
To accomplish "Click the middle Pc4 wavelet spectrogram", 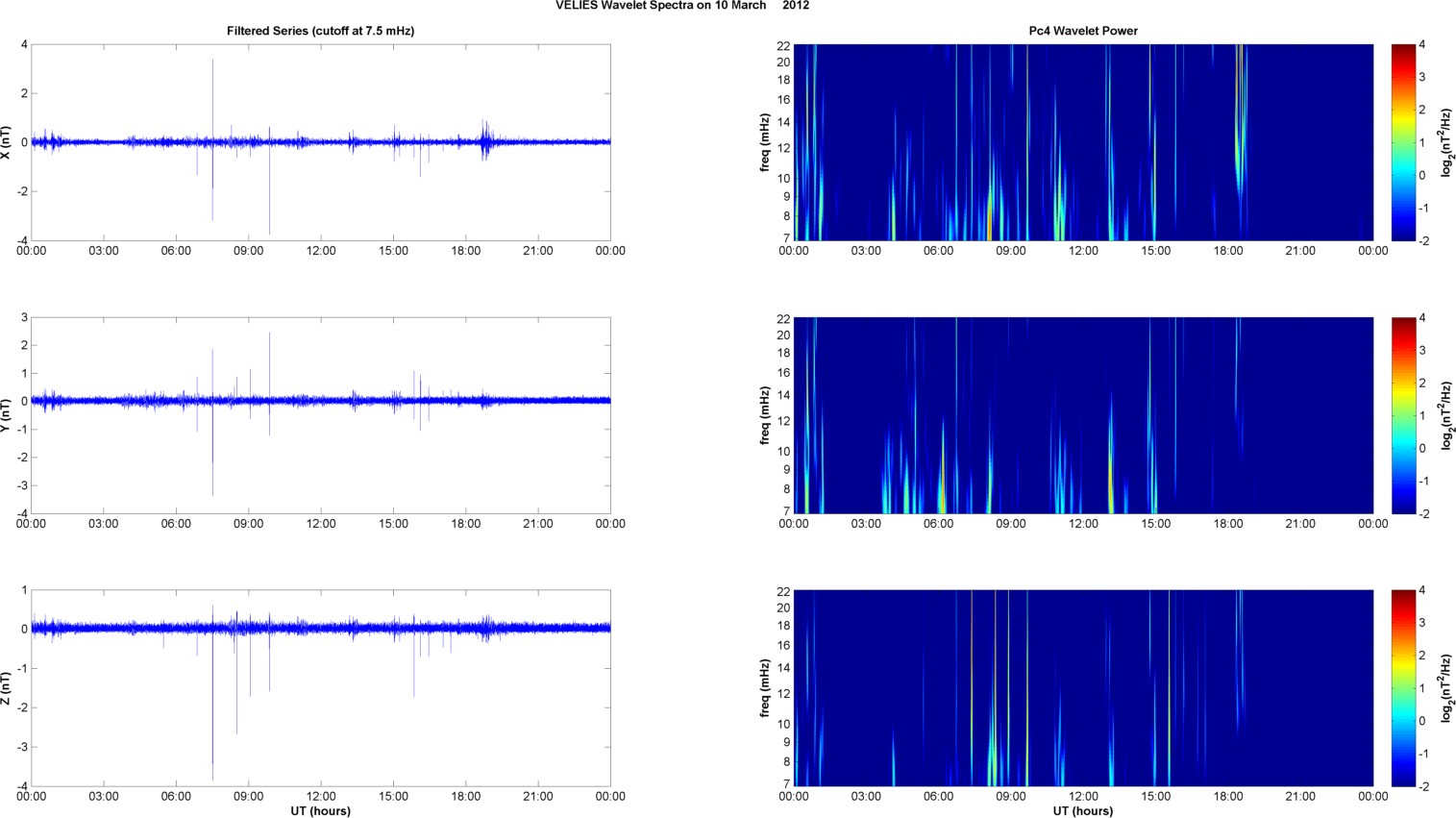I will (1083, 415).
